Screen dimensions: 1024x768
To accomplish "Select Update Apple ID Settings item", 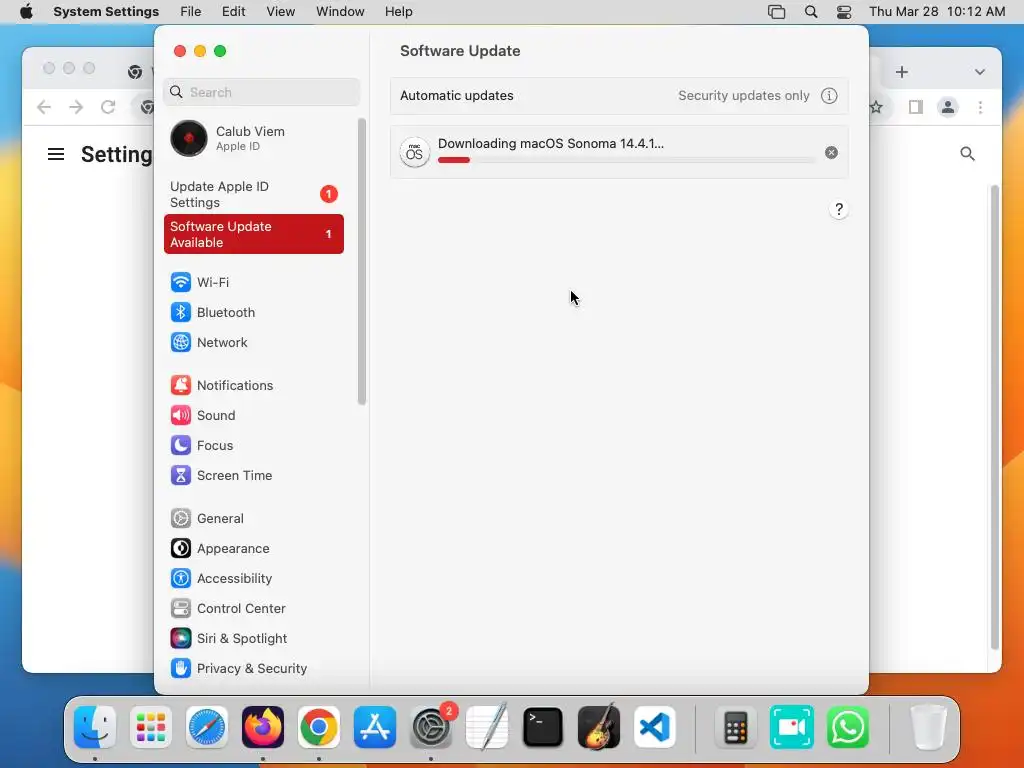I will 253,195.
